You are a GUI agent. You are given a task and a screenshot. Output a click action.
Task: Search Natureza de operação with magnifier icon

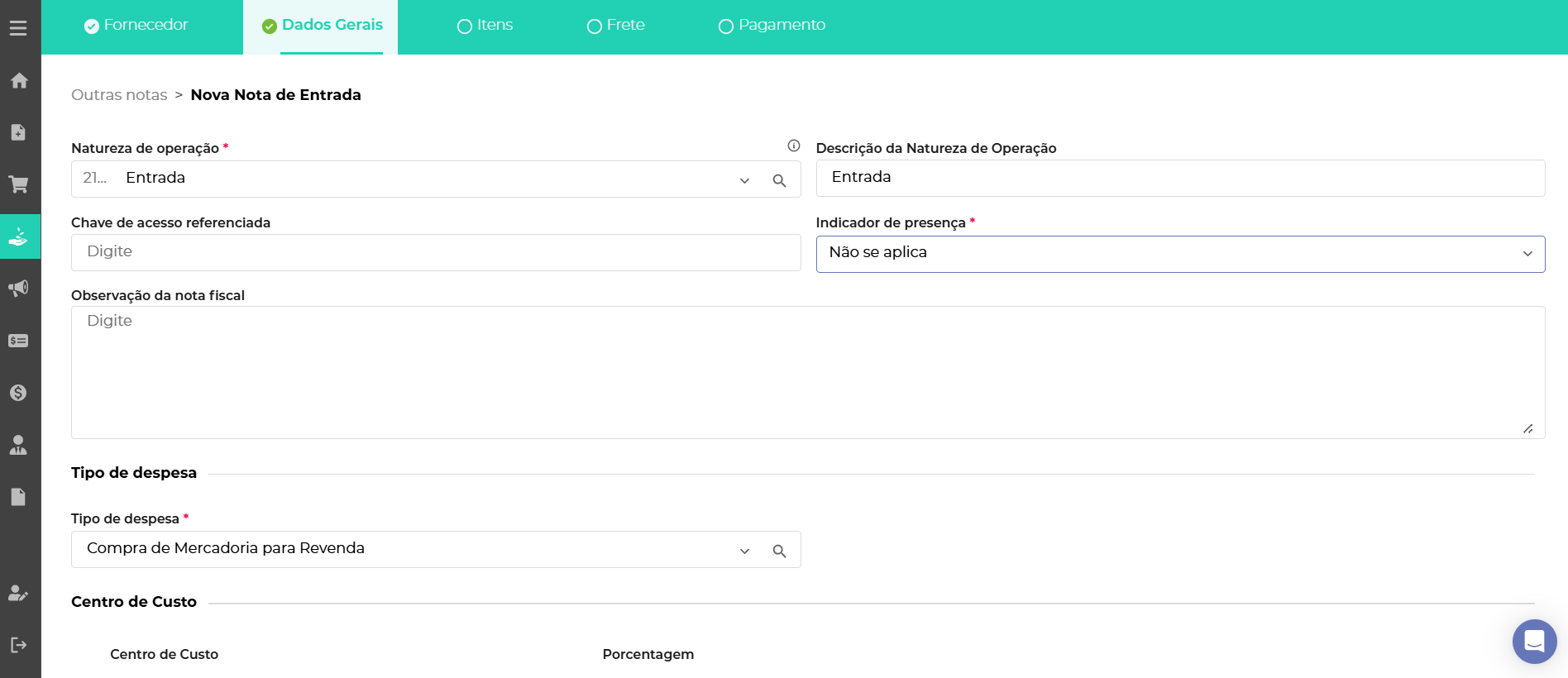point(779,180)
